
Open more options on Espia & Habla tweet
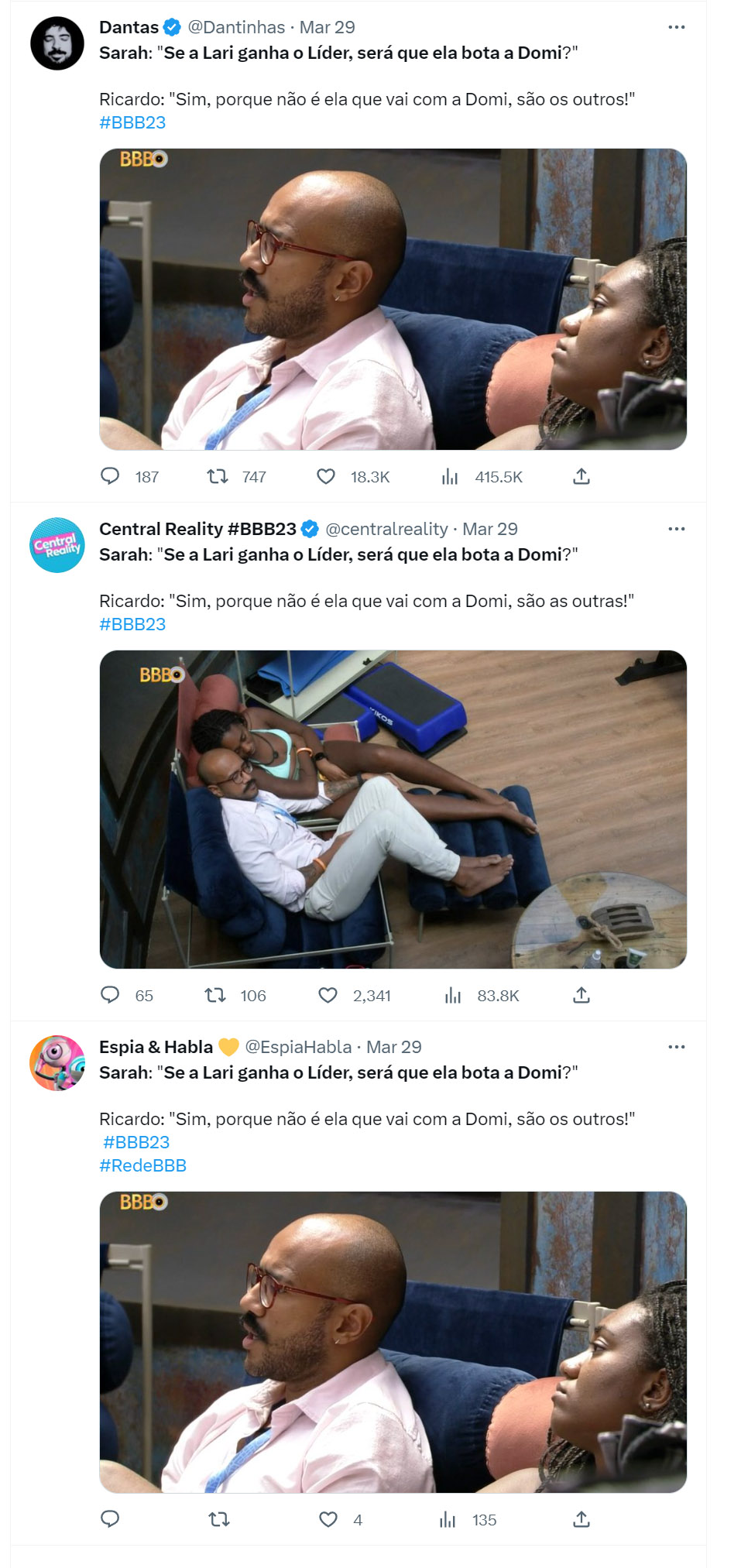click(676, 1047)
